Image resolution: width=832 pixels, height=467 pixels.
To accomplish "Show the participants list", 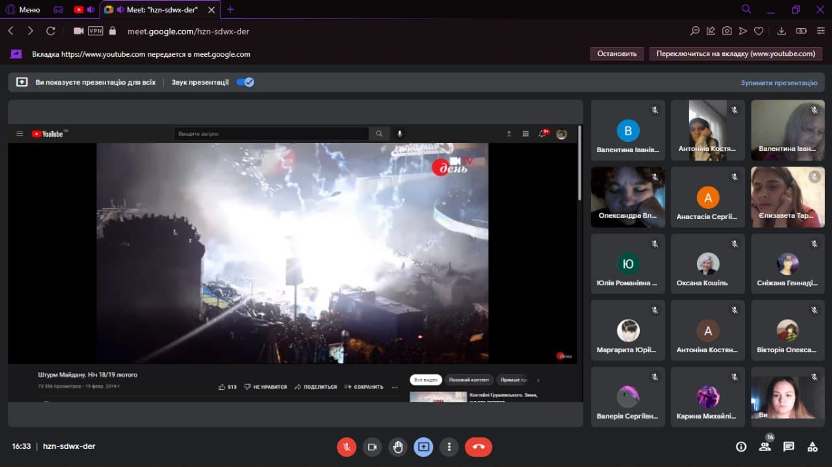I will (x=765, y=447).
